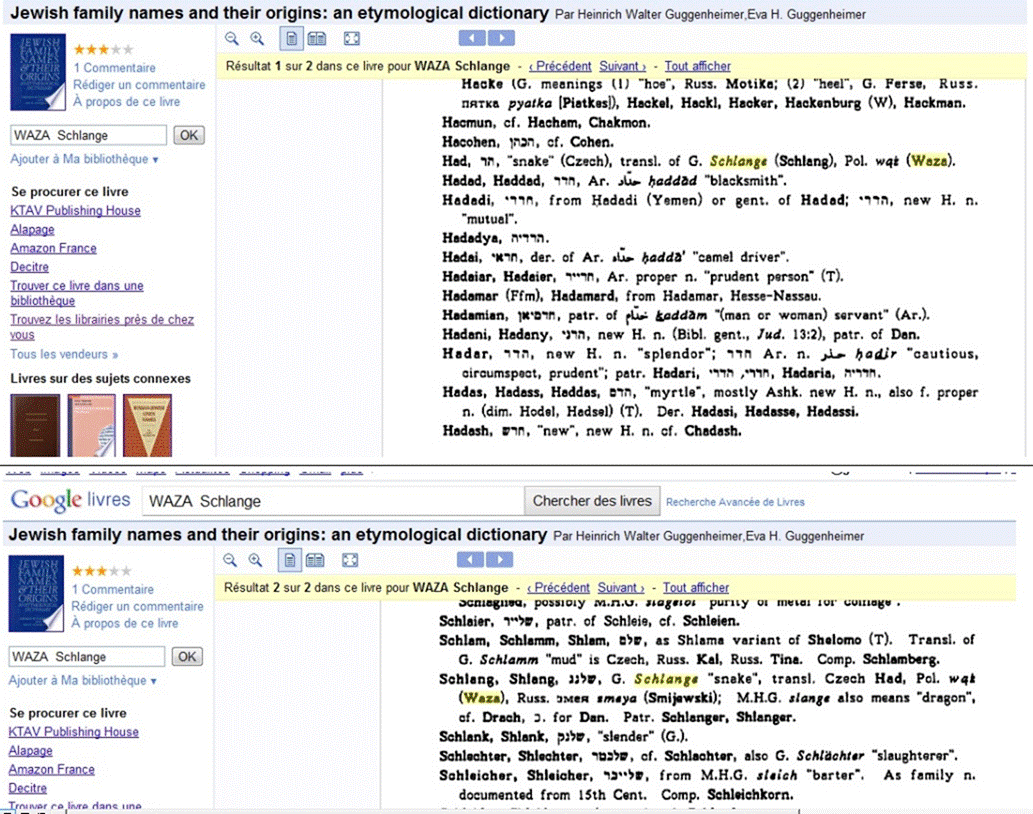The height and width of the screenshot is (814, 1033).
Task: Zoom in on the Résultat 2 viewer
Action: (255, 560)
